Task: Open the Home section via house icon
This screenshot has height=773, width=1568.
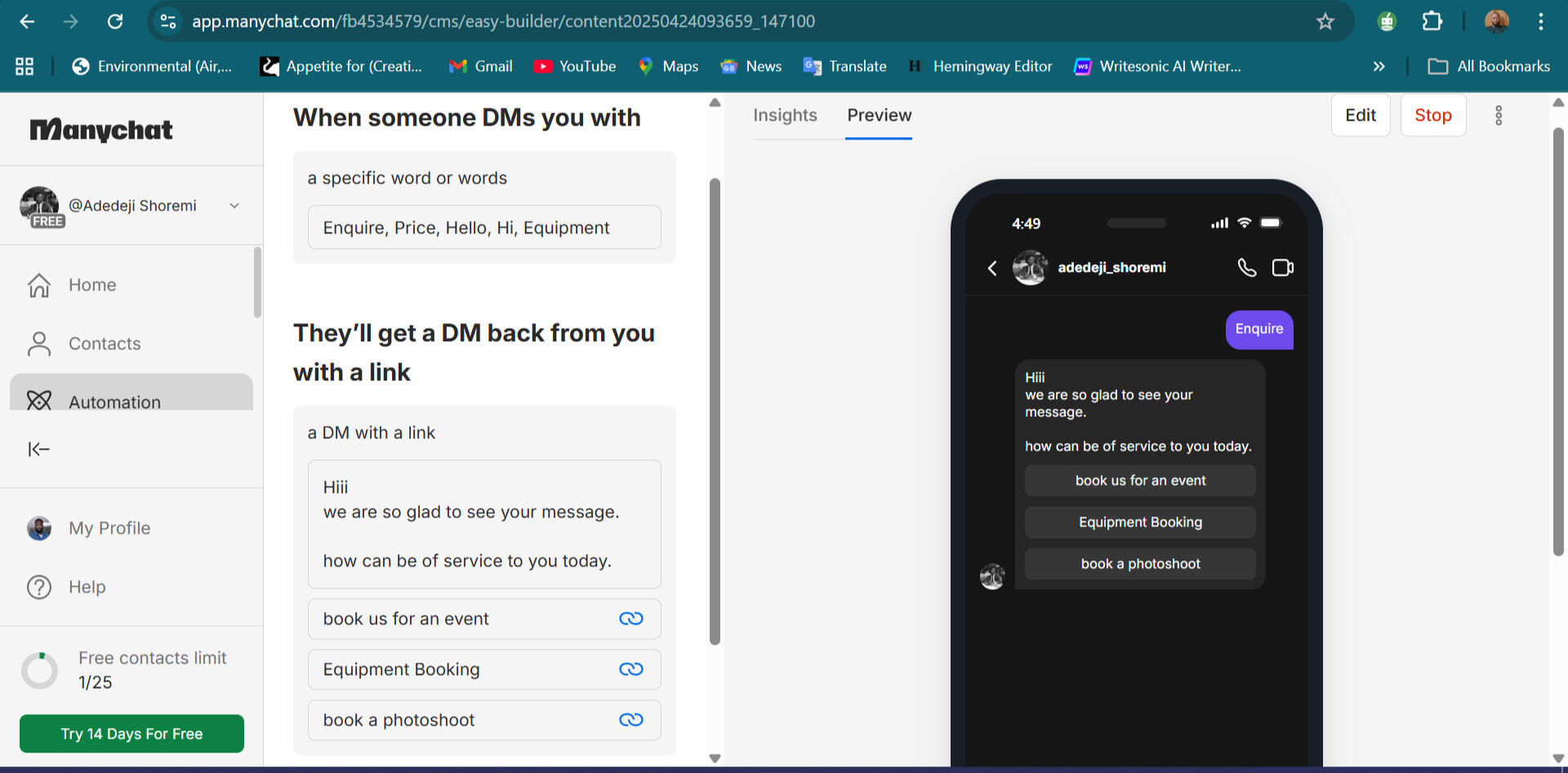Action: tap(38, 285)
